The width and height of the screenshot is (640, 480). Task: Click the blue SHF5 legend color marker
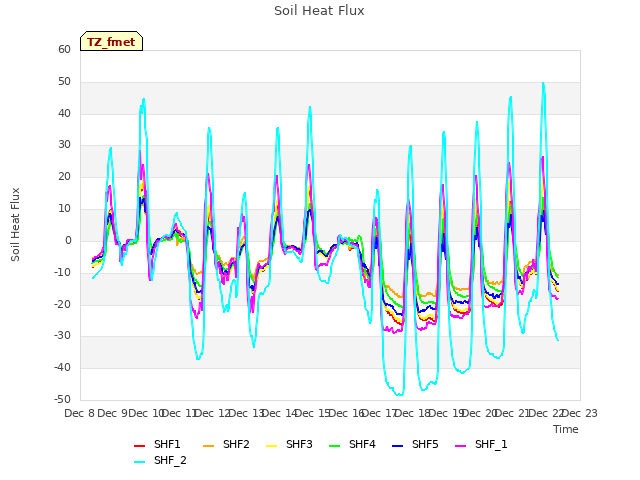coord(398,446)
